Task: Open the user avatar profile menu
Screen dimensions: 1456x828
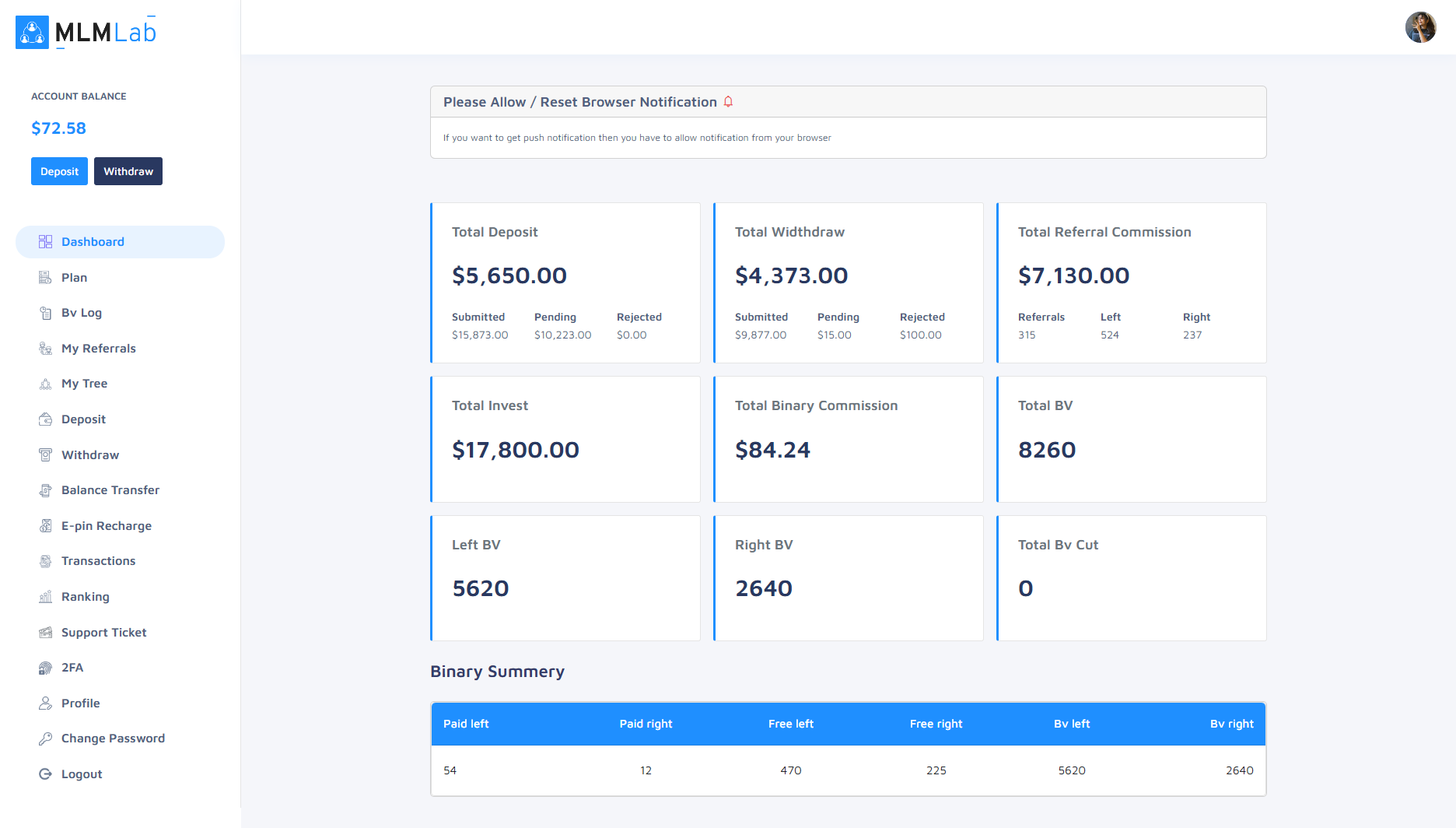Action: (1420, 27)
